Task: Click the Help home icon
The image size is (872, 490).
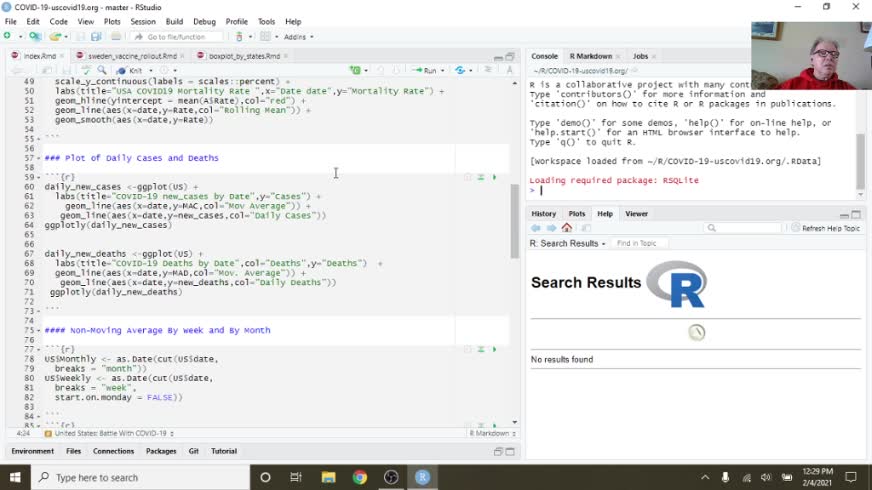Action: (566, 228)
